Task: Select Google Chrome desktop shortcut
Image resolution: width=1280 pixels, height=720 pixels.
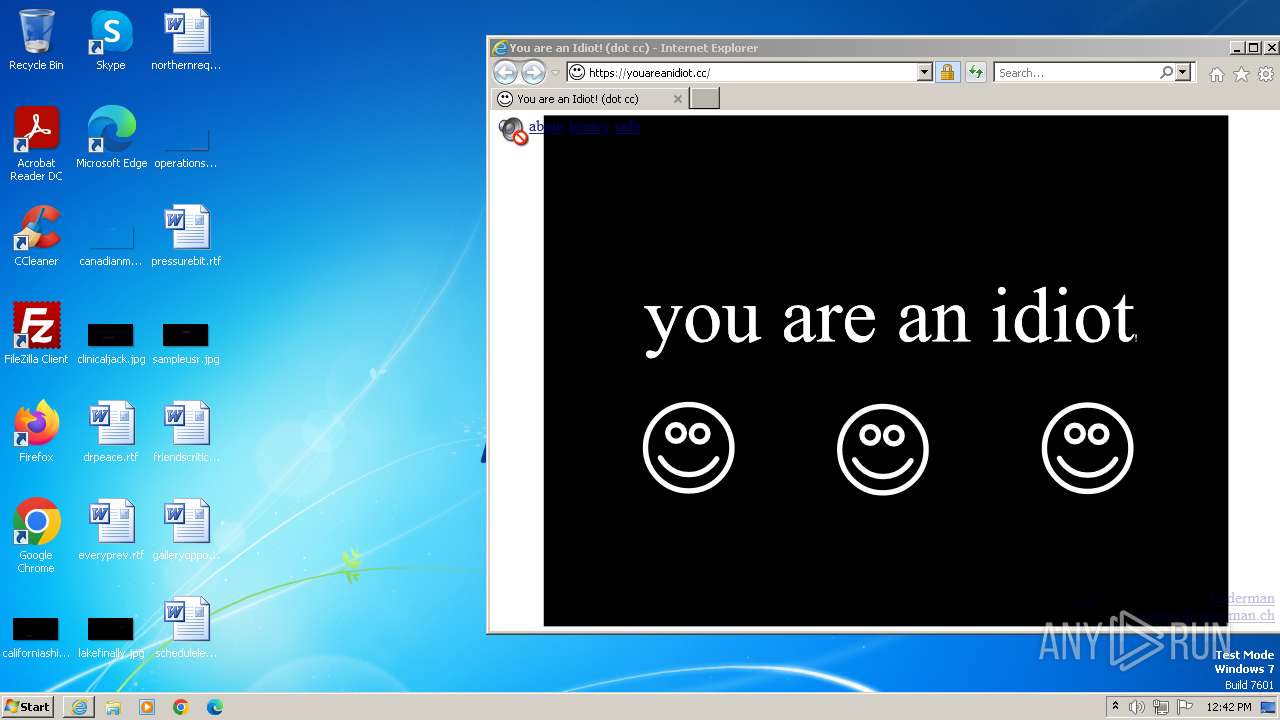Action: pos(36,536)
